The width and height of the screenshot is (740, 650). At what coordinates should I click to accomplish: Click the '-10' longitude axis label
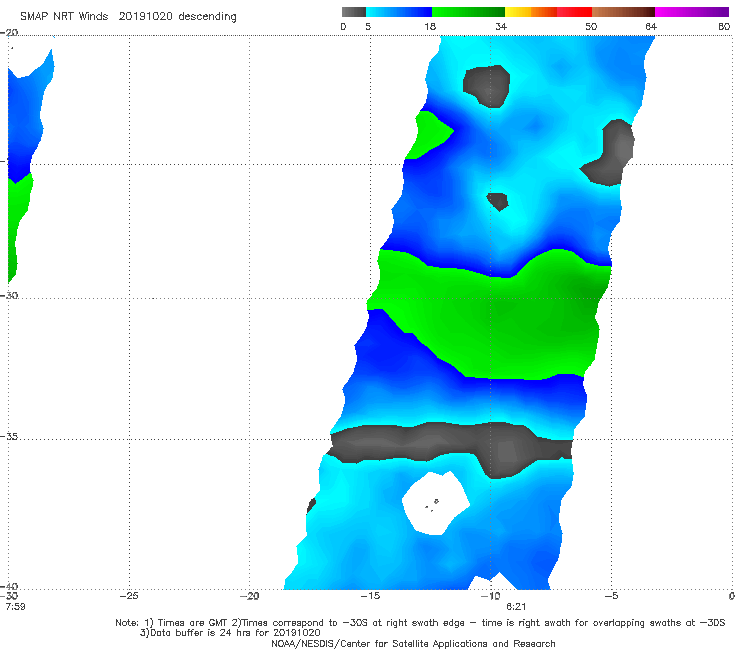[x=490, y=596]
